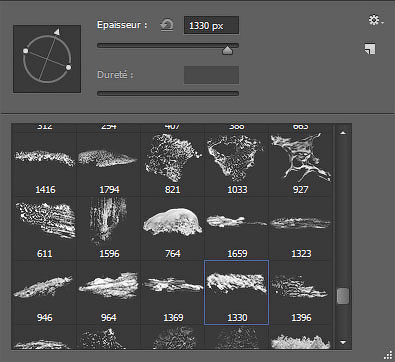395x362 pixels.
Task: Select the 611 brush preset
Action: coord(45,229)
